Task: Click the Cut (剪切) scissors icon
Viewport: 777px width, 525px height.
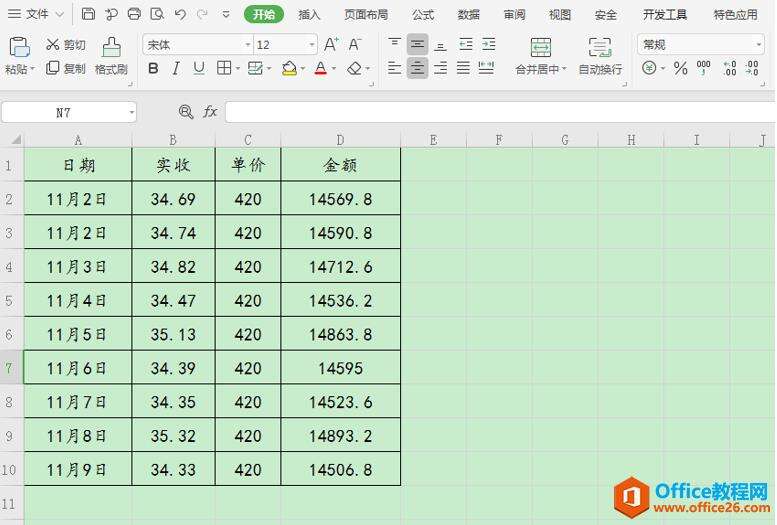Action: [53, 45]
